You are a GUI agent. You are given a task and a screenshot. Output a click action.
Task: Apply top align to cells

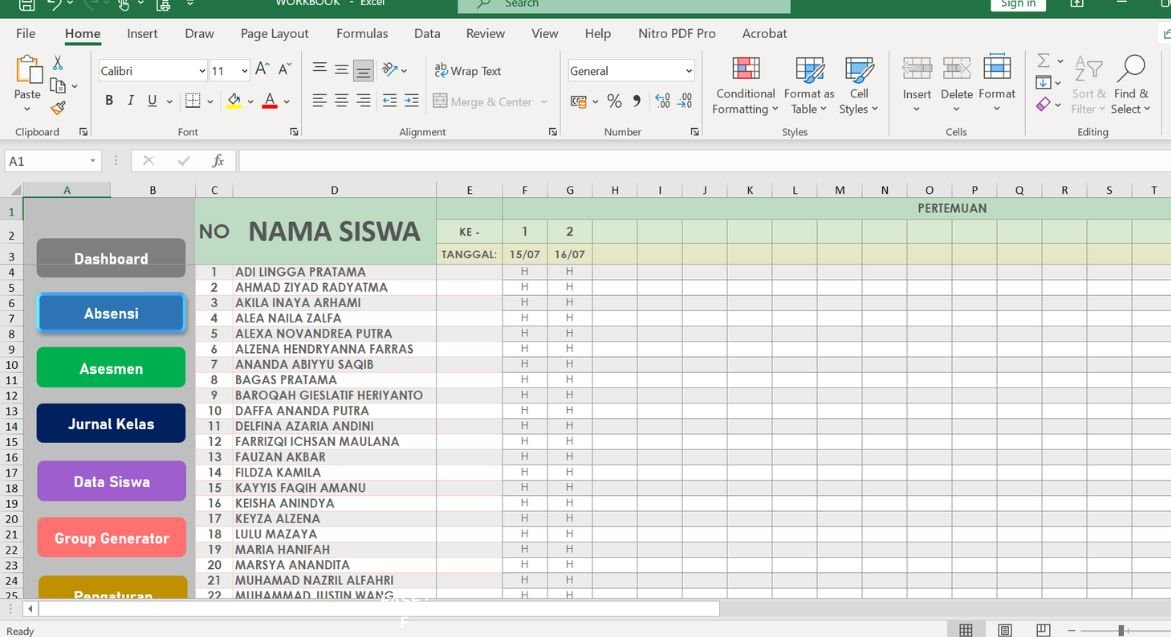point(320,70)
